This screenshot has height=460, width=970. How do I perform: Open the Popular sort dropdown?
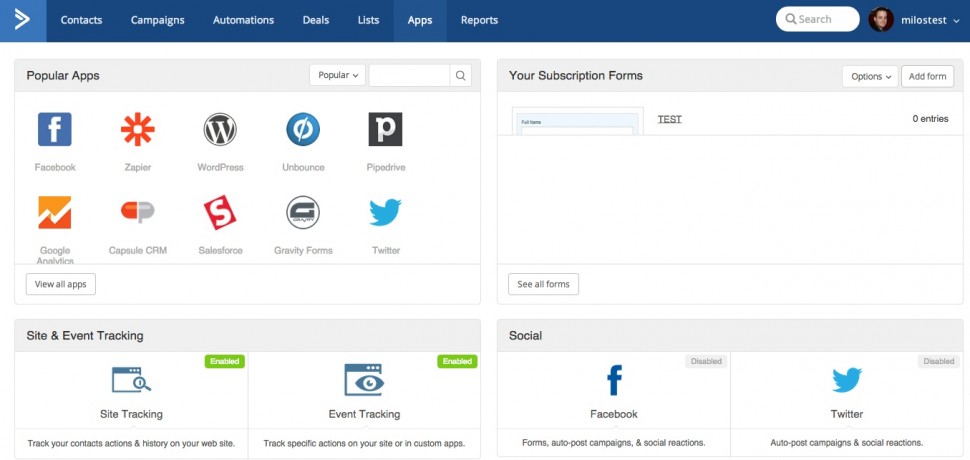338,75
